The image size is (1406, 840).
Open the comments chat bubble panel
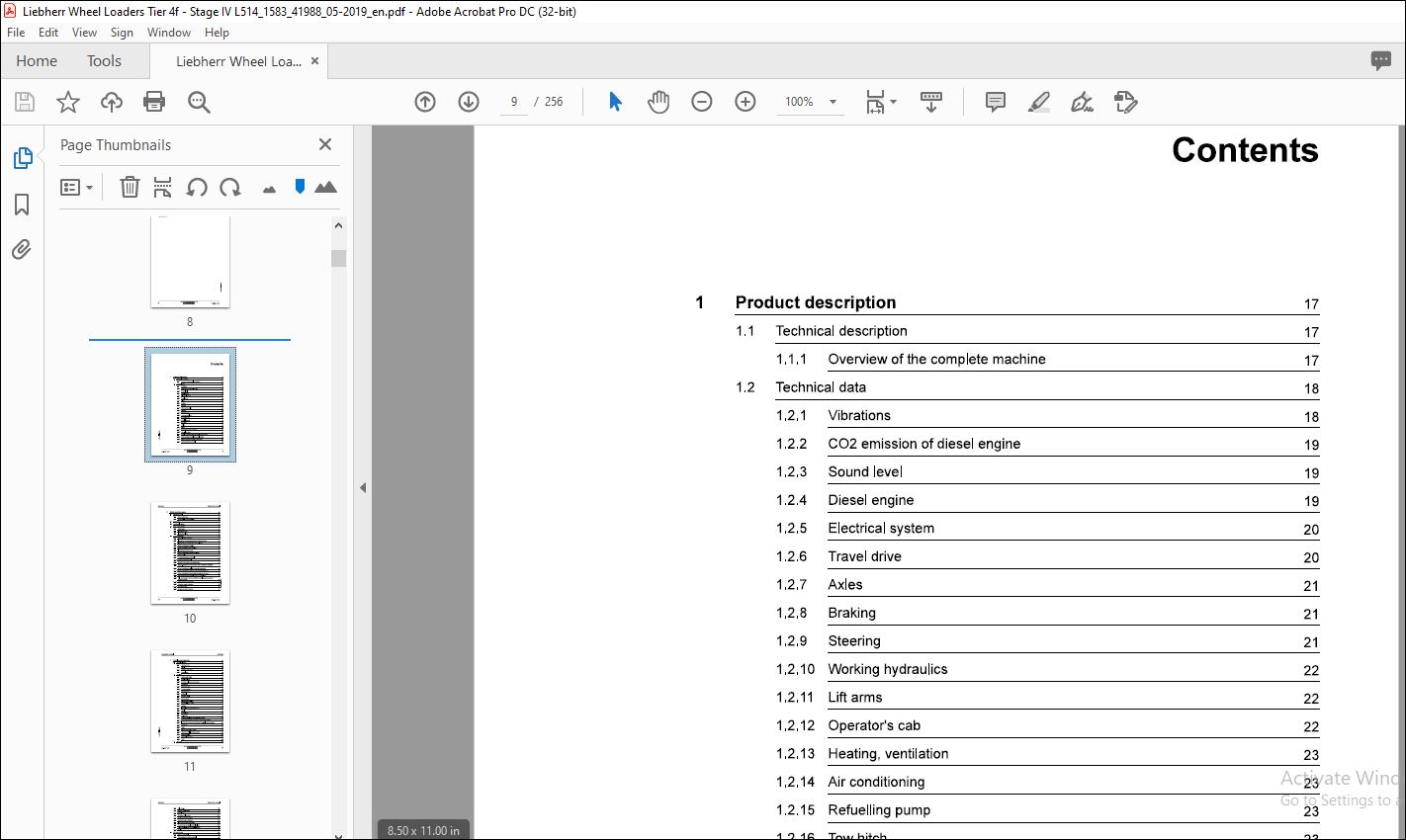1381,61
